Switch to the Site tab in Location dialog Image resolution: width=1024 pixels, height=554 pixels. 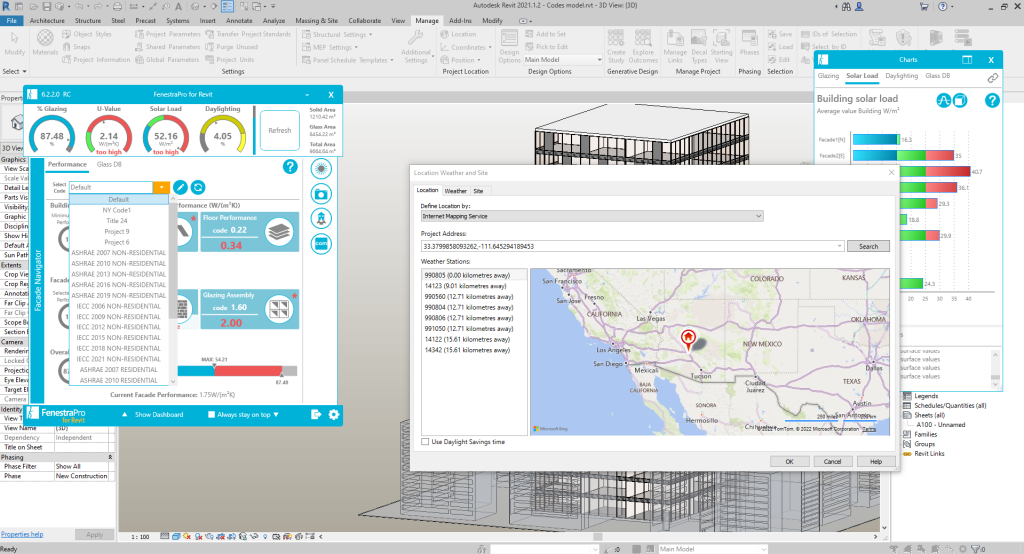pos(478,191)
